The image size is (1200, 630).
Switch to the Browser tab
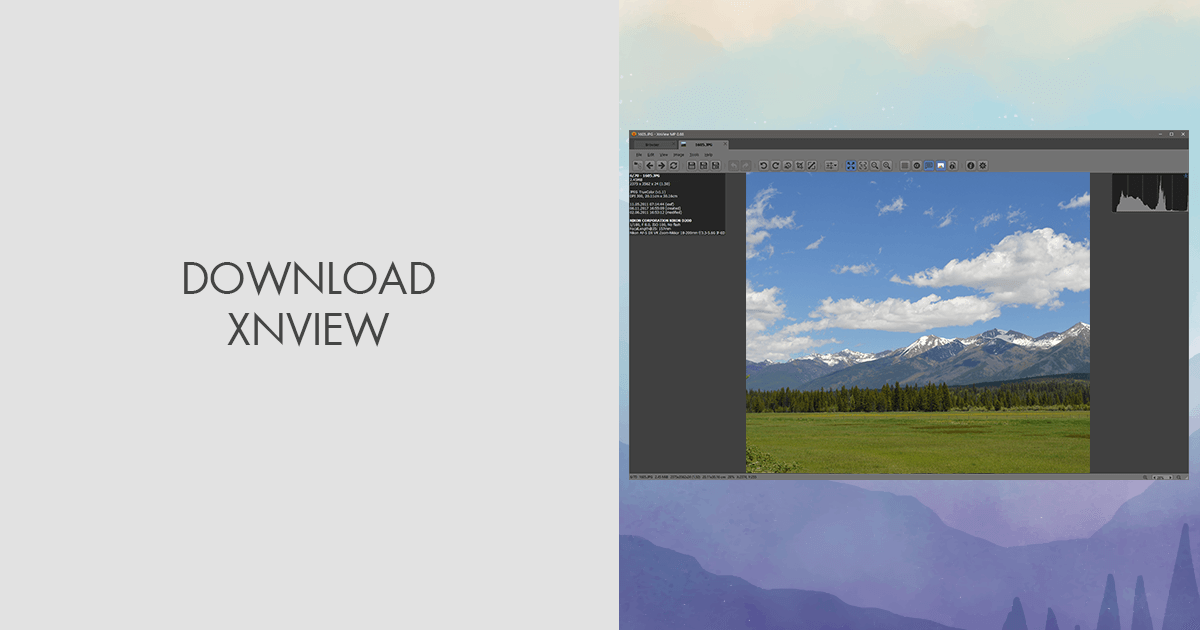pos(652,144)
